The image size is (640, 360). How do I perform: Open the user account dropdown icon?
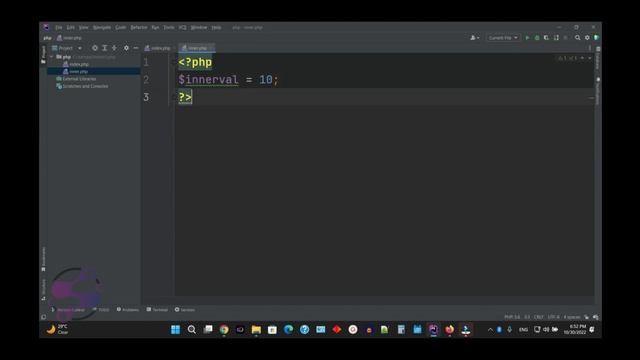[x=475, y=38]
